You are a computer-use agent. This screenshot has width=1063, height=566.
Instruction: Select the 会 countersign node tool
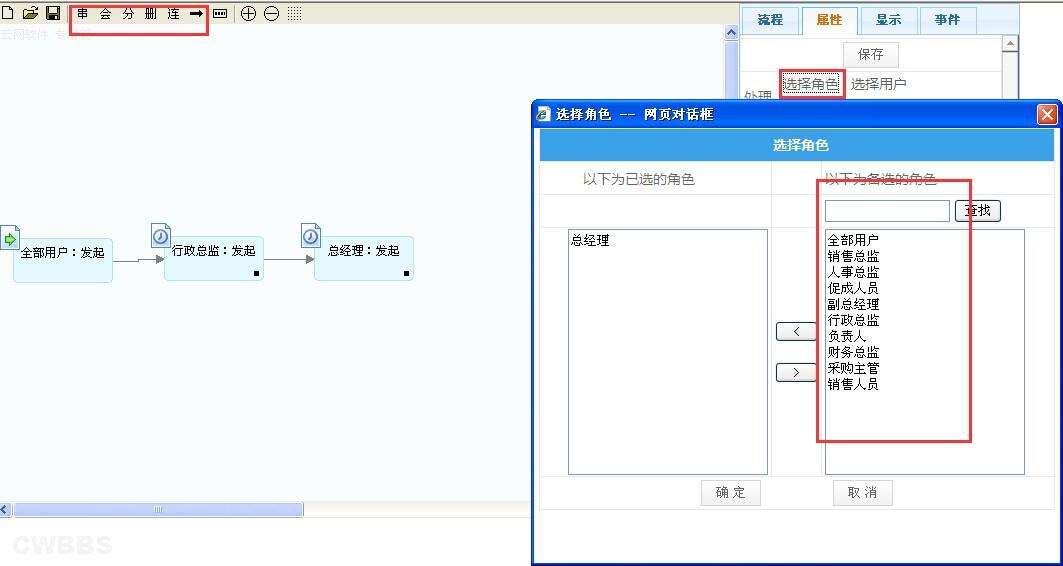[105, 14]
